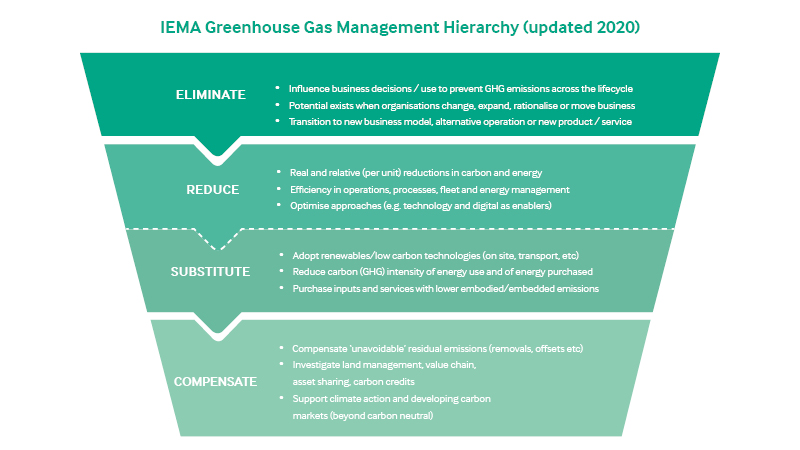Click 'Efficiency in operations, processes, fleet' line

(430, 190)
